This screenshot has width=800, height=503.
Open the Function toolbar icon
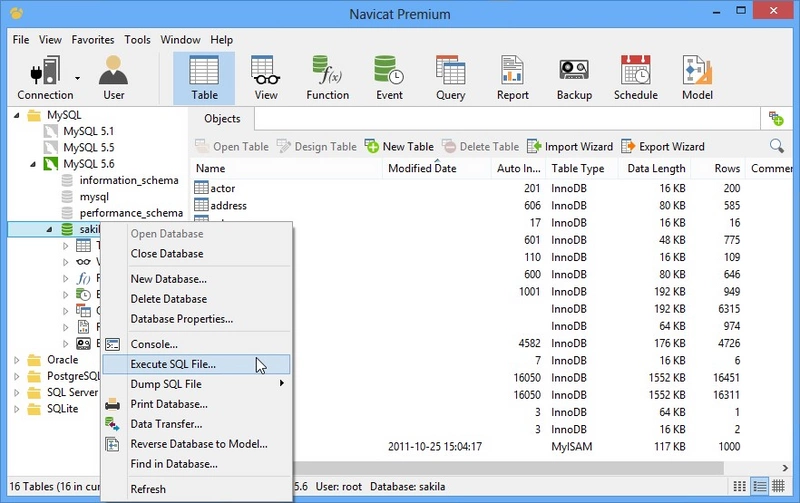pos(328,78)
